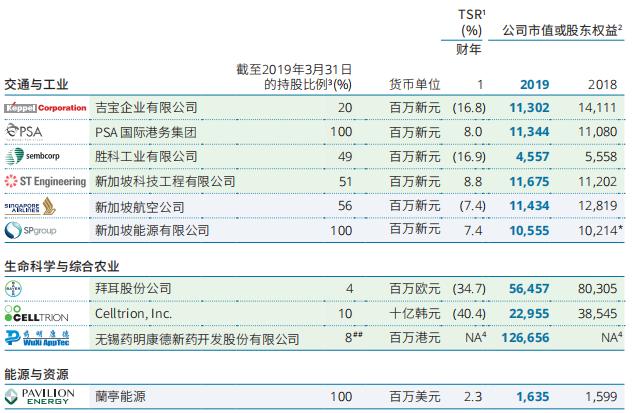Click the company name 无锡药明康德新药开发股份有限公司
This screenshot has height=413, width=634.
pos(197,339)
